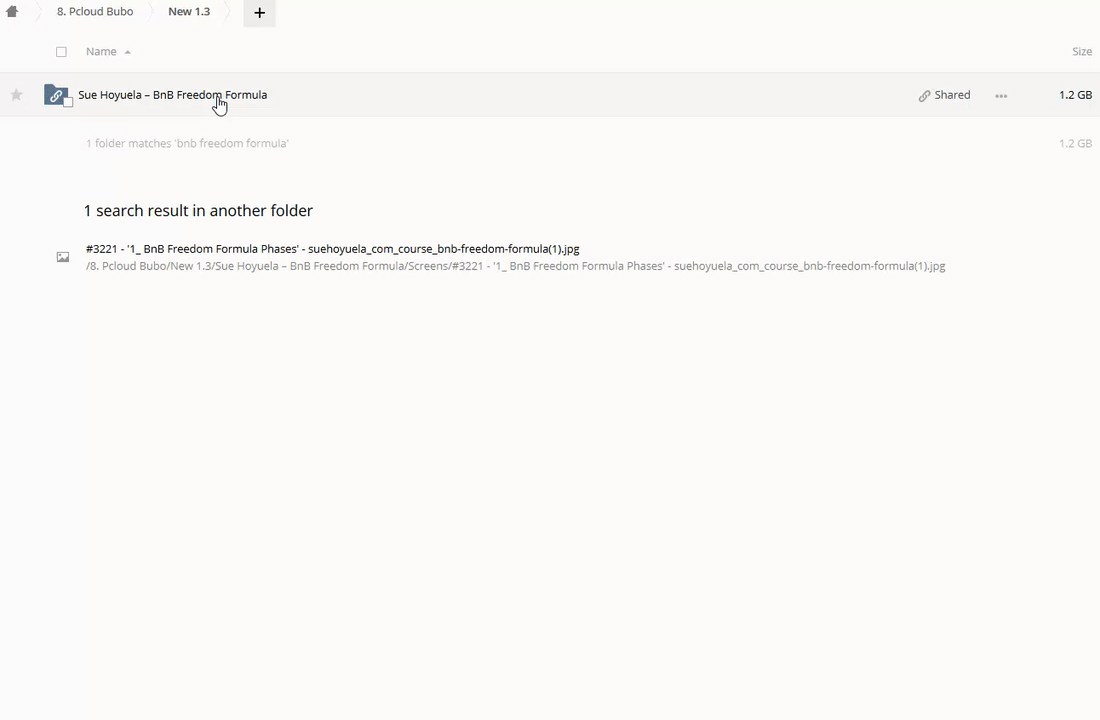Click the file path under the jpg result
Image resolution: width=1100 pixels, height=720 pixels.
click(515, 266)
